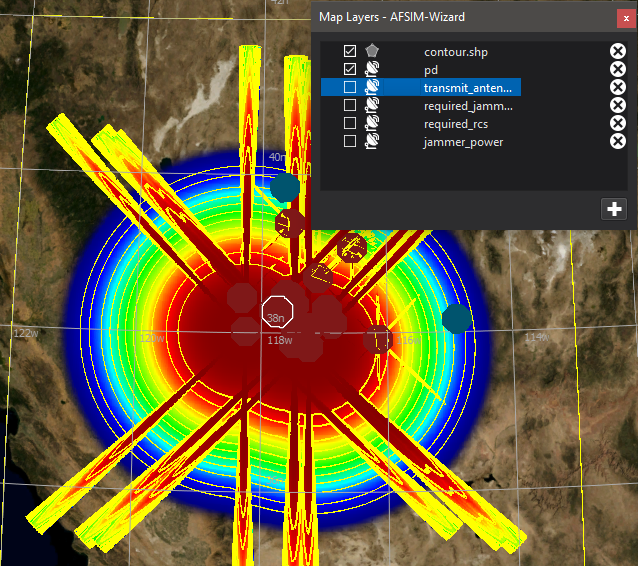Image resolution: width=638 pixels, height=566 pixels.
Task: Select the white-outlined octagon platform on map
Action: pos(277,312)
